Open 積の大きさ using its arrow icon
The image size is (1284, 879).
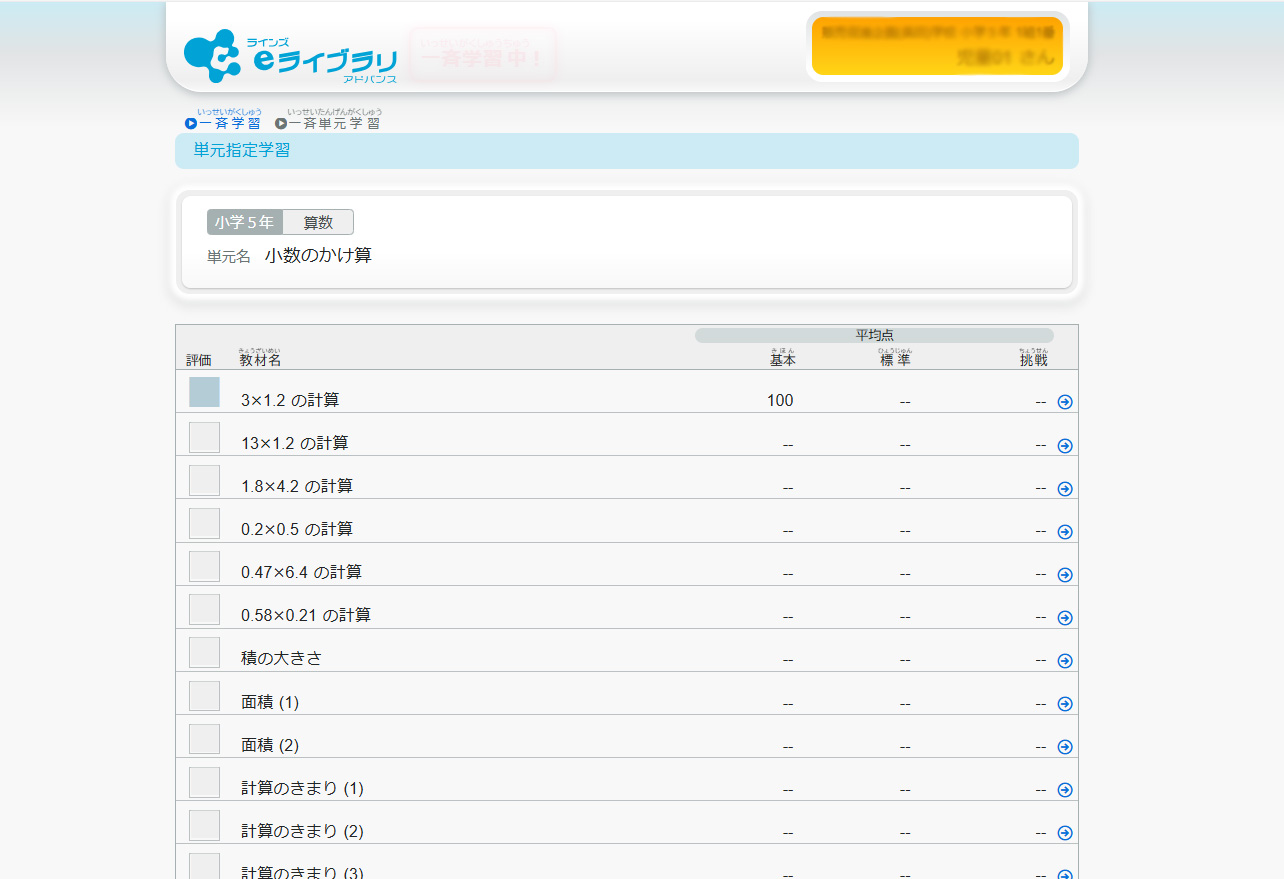coord(1065,661)
